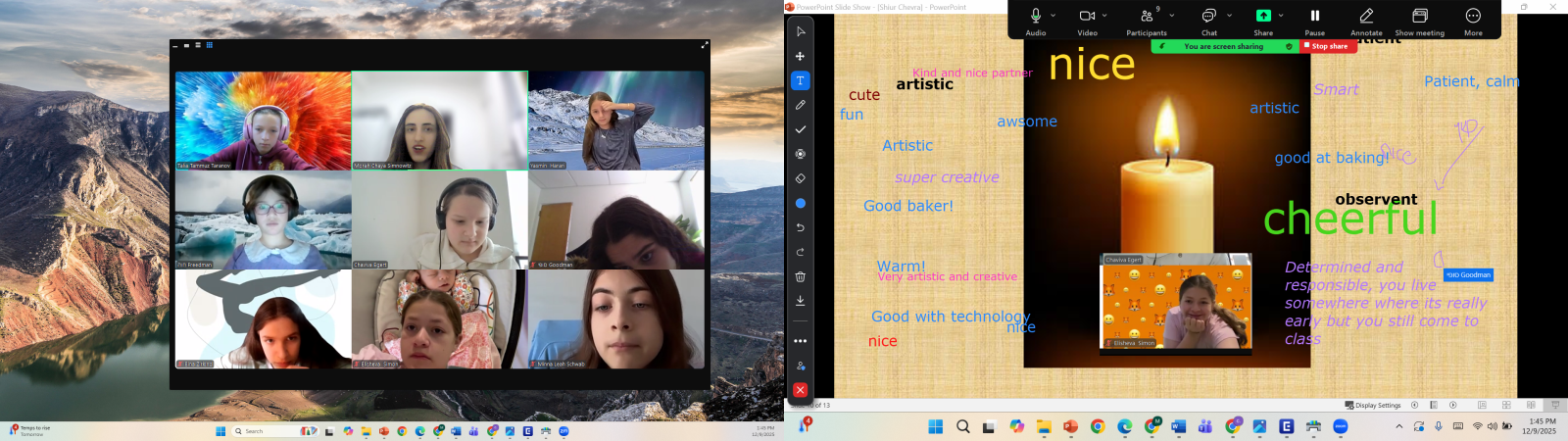Select the Text annotation tool
The image size is (1568, 441).
point(800,80)
